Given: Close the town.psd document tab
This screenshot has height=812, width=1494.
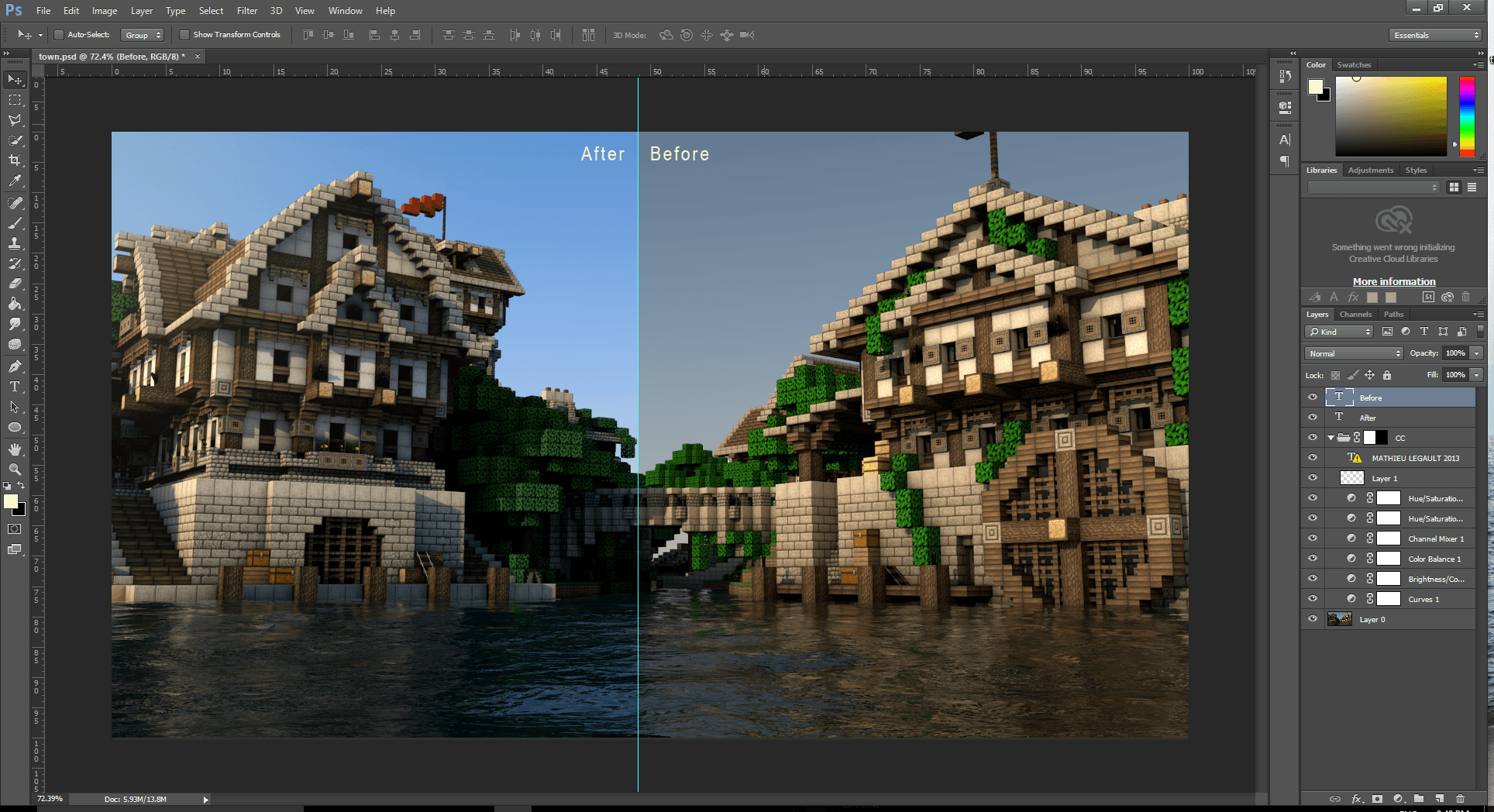Looking at the screenshot, I should pyautogui.click(x=198, y=57).
